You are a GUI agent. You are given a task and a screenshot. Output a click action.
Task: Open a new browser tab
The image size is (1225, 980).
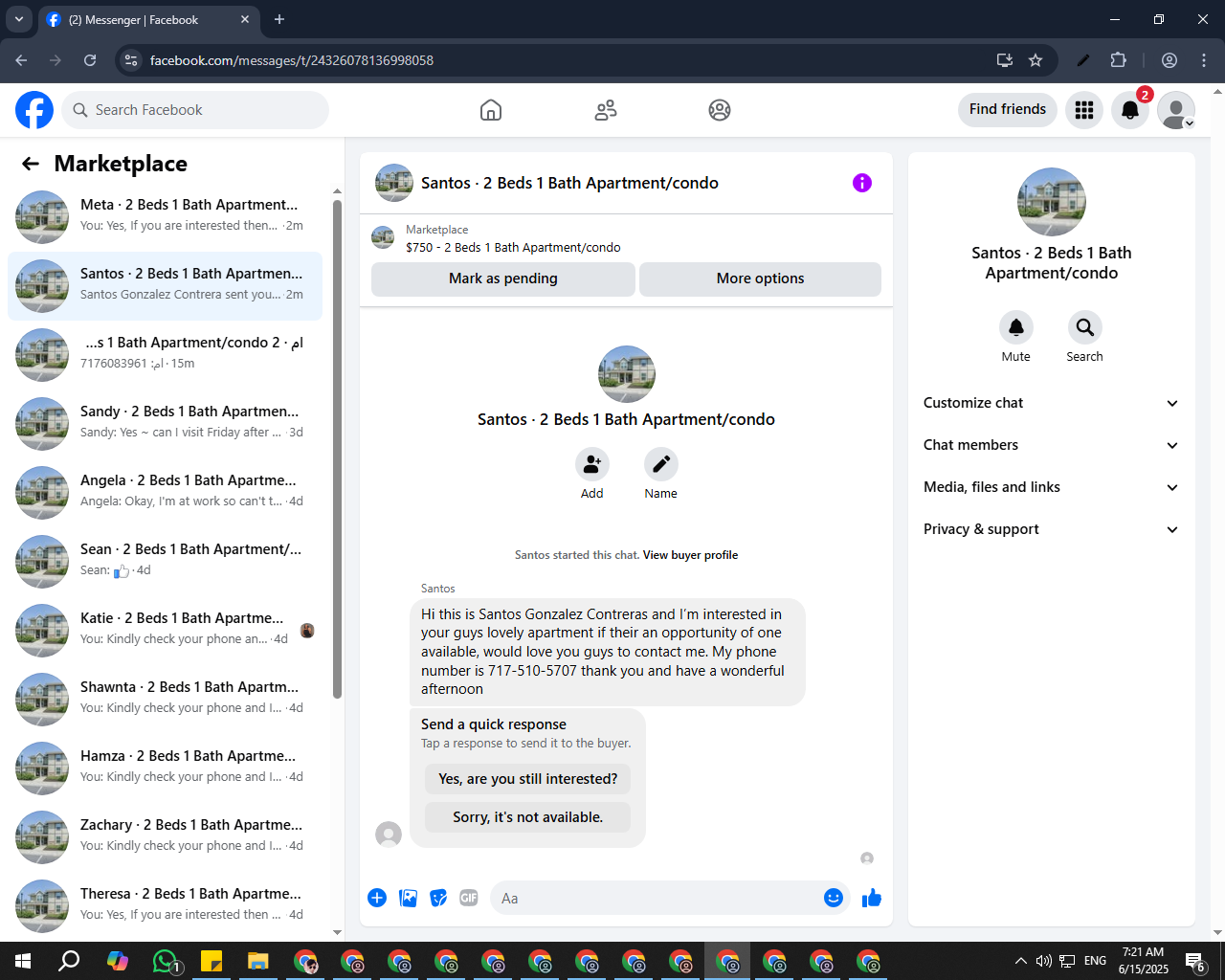(279, 19)
